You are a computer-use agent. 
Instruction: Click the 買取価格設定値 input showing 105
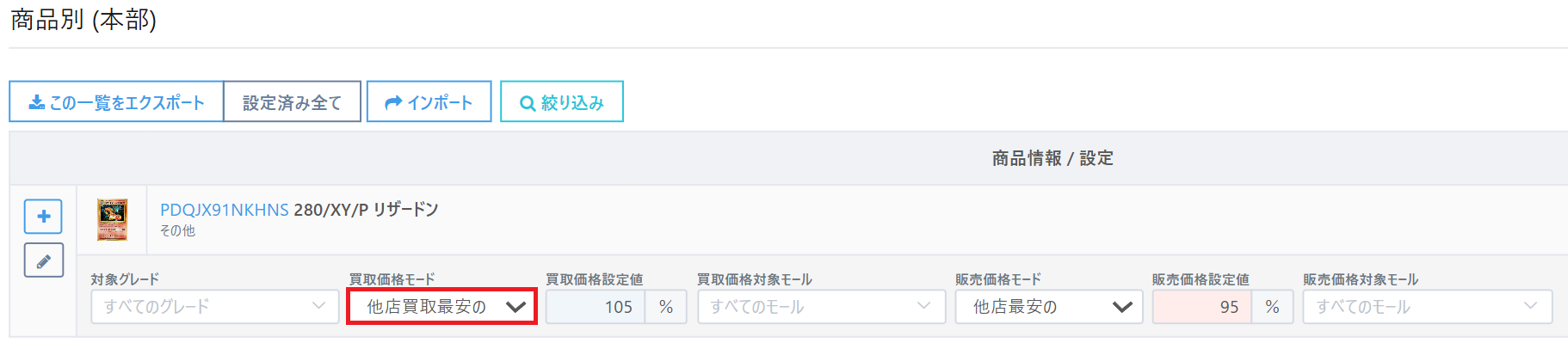(x=596, y=307)
